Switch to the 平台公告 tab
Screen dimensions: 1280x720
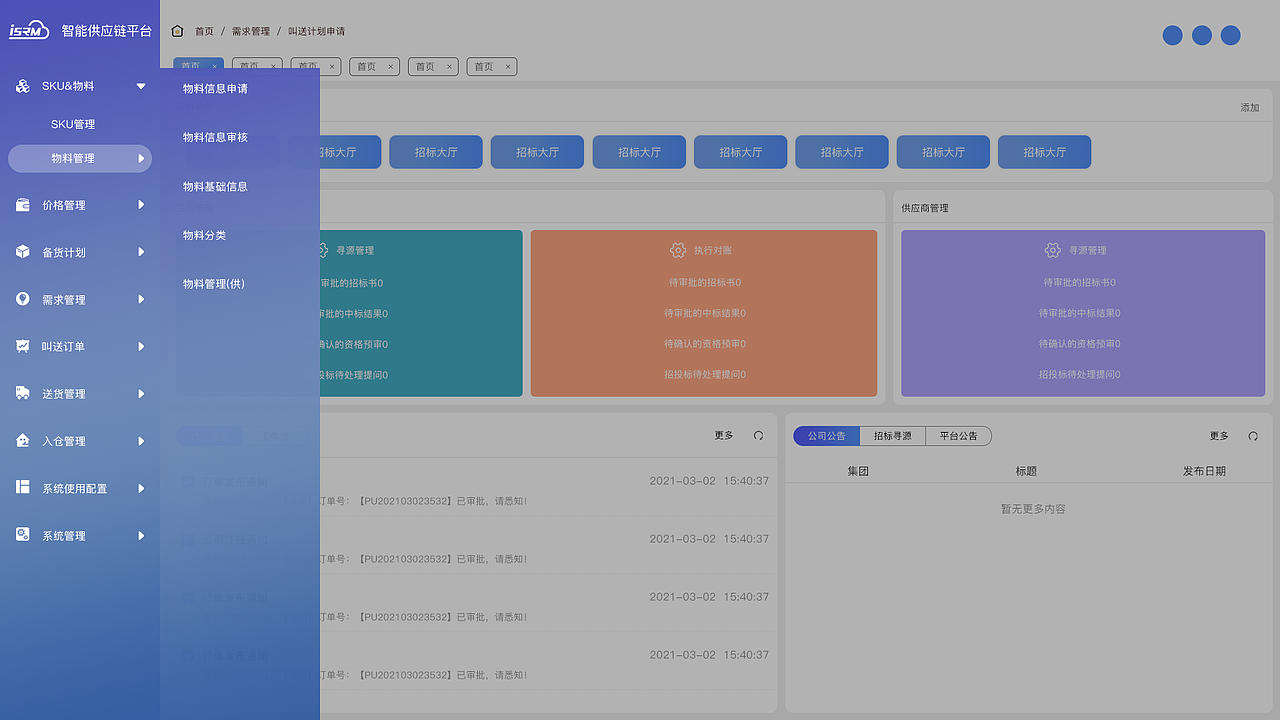(958, 436)
